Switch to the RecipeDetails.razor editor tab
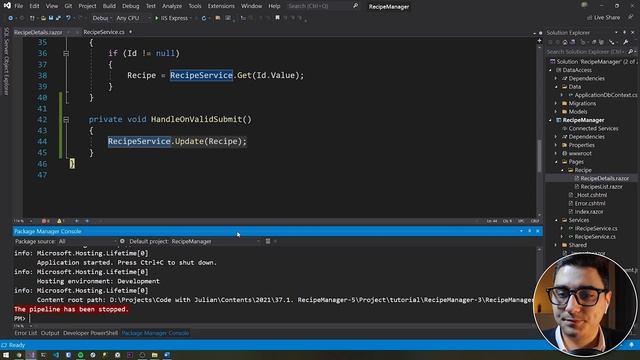Image resolution: width=640 pixels, height=360 pixels. 38,32
